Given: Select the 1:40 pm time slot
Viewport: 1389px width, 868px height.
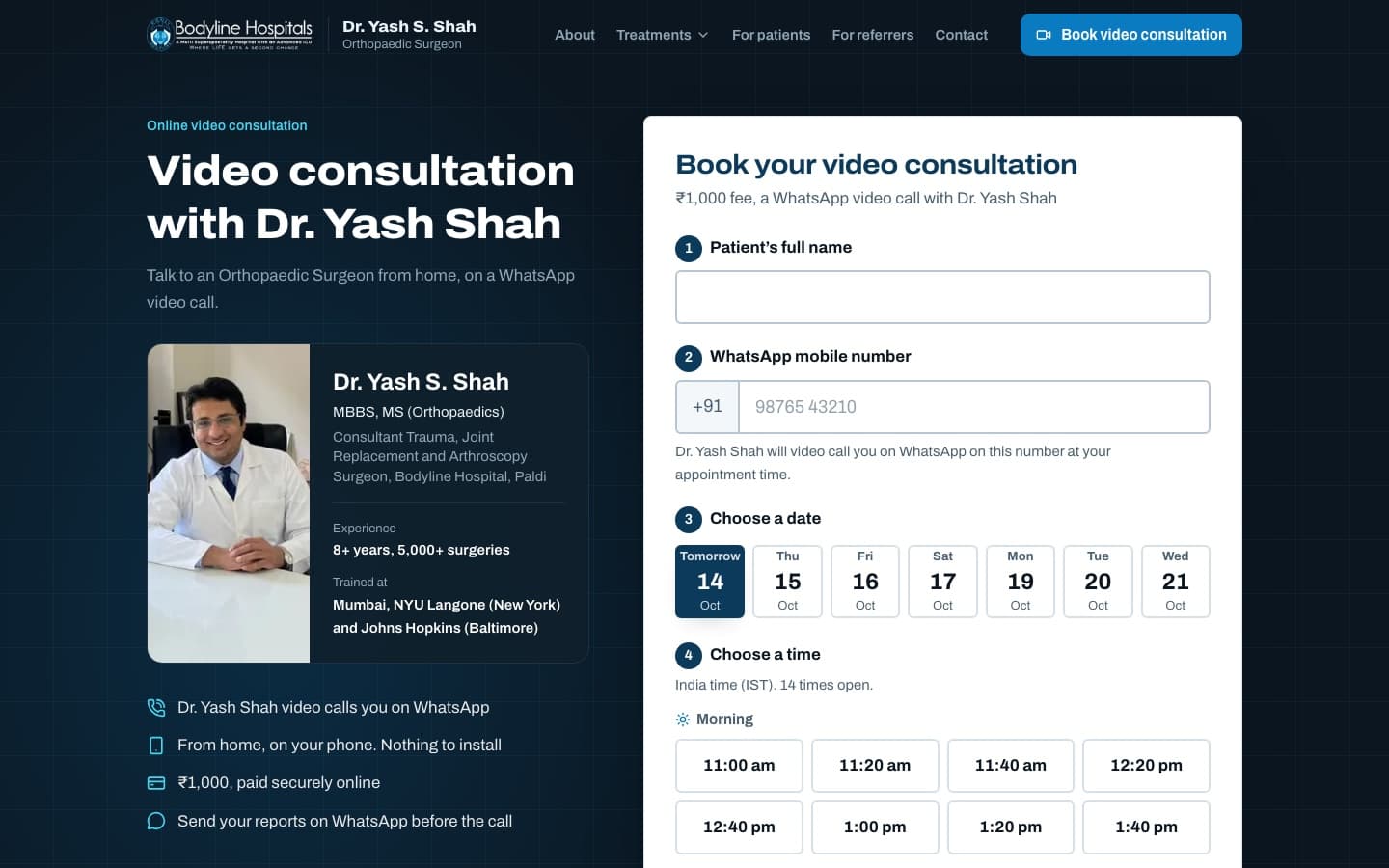Looking at the screenshot, I should click(x=1146, y=827).
